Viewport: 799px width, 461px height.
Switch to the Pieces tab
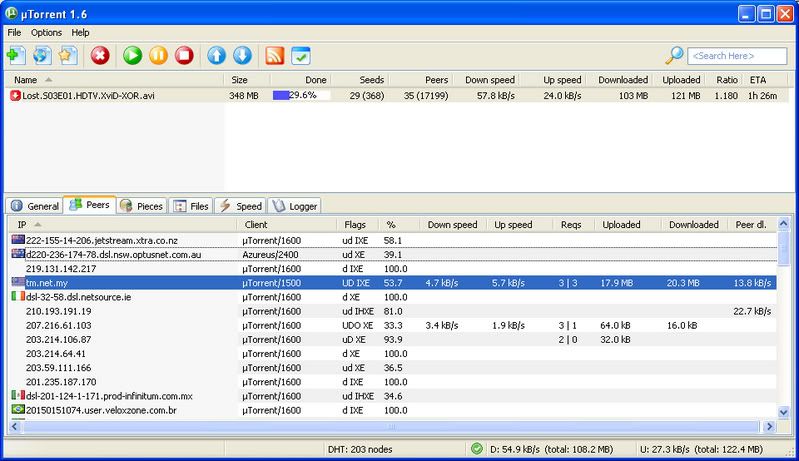[x=140, y=206]
